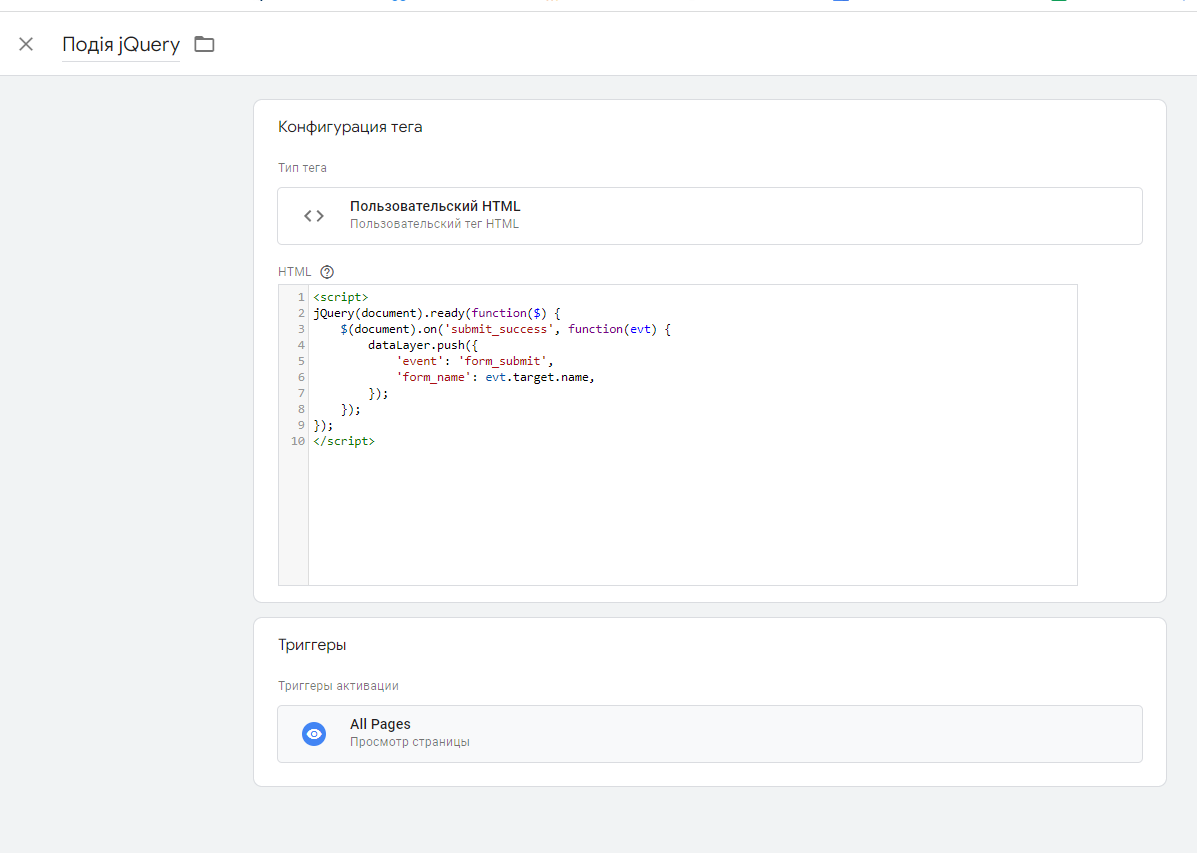Screen dimensions: 1197x853
Task: Click line number 10 in the editor gutter
Action: click(298, 441)
